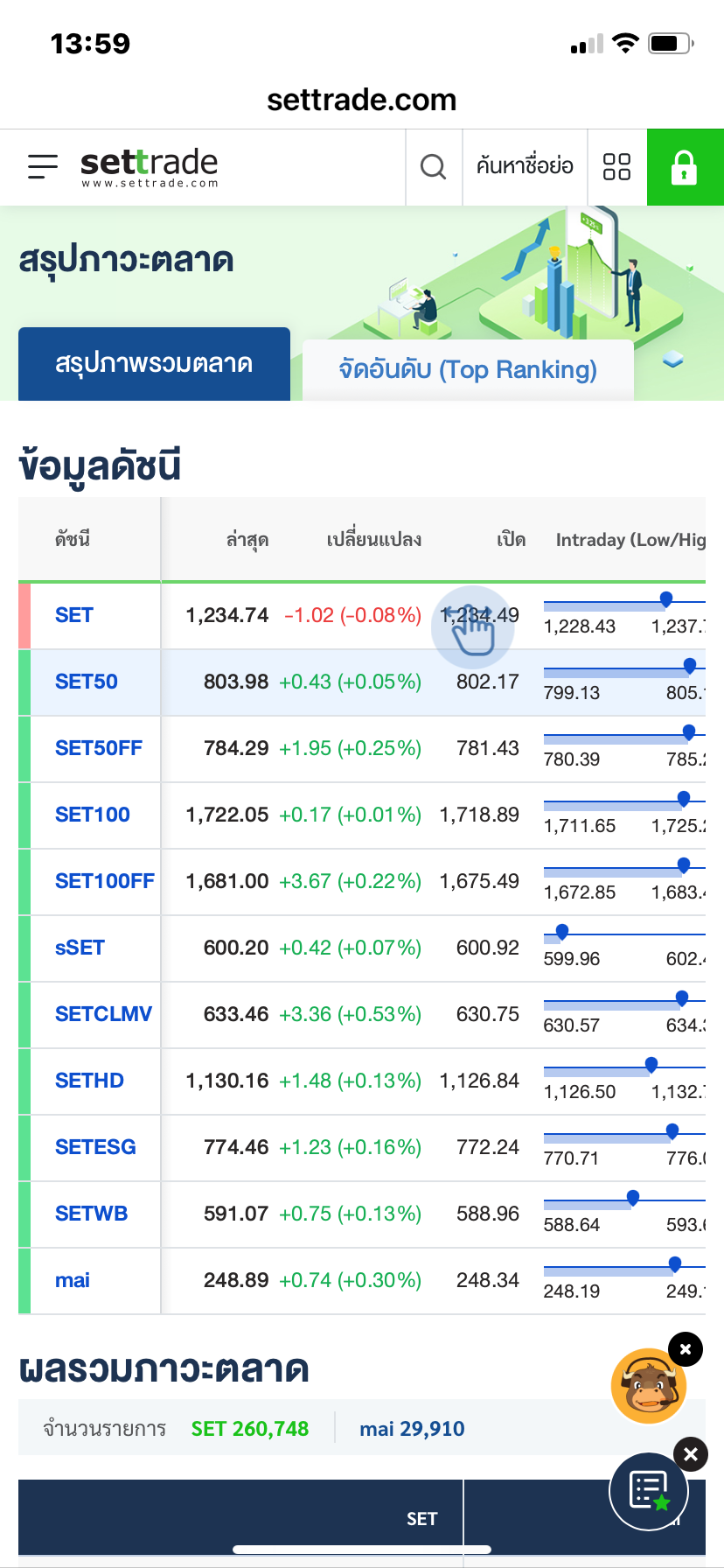Image resolution: width=724 pixels, height=1568 pixels.
Task: Click SETESG index link
Action: (x=95, y=1147)
